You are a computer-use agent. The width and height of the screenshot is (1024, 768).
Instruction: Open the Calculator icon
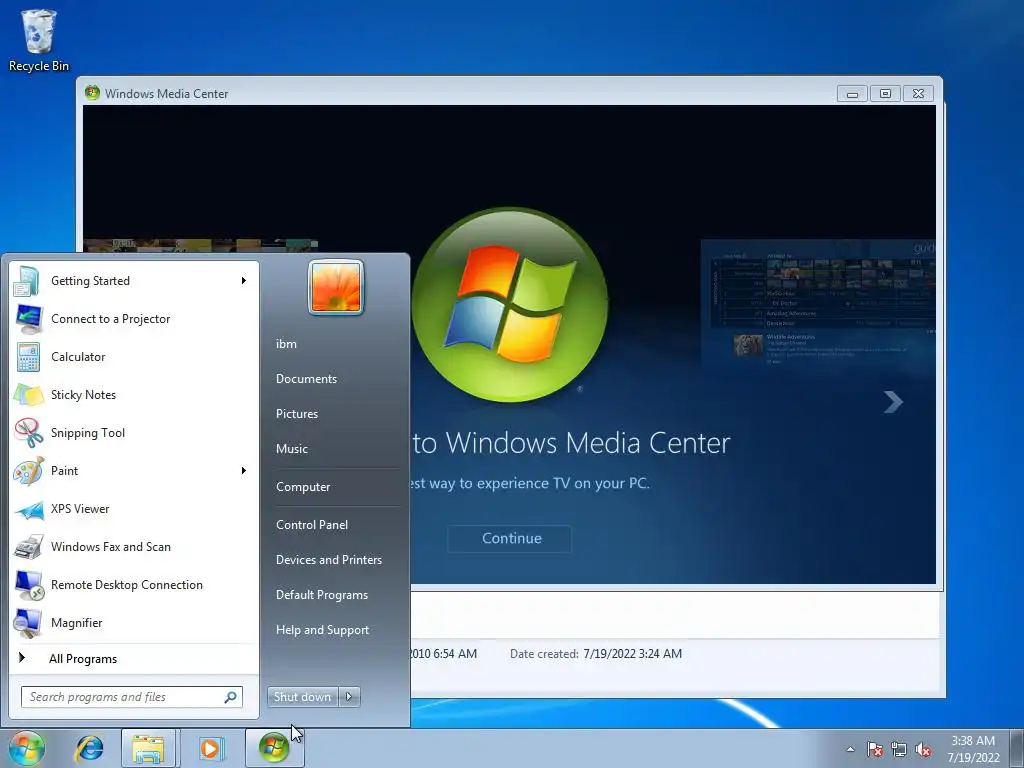[28, 357]
